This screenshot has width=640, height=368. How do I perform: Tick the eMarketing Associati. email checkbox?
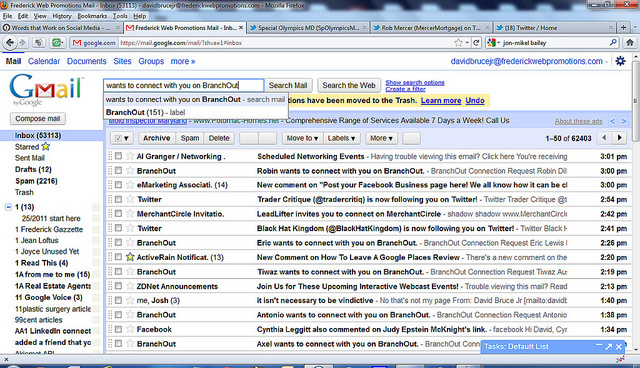[118, 184]
